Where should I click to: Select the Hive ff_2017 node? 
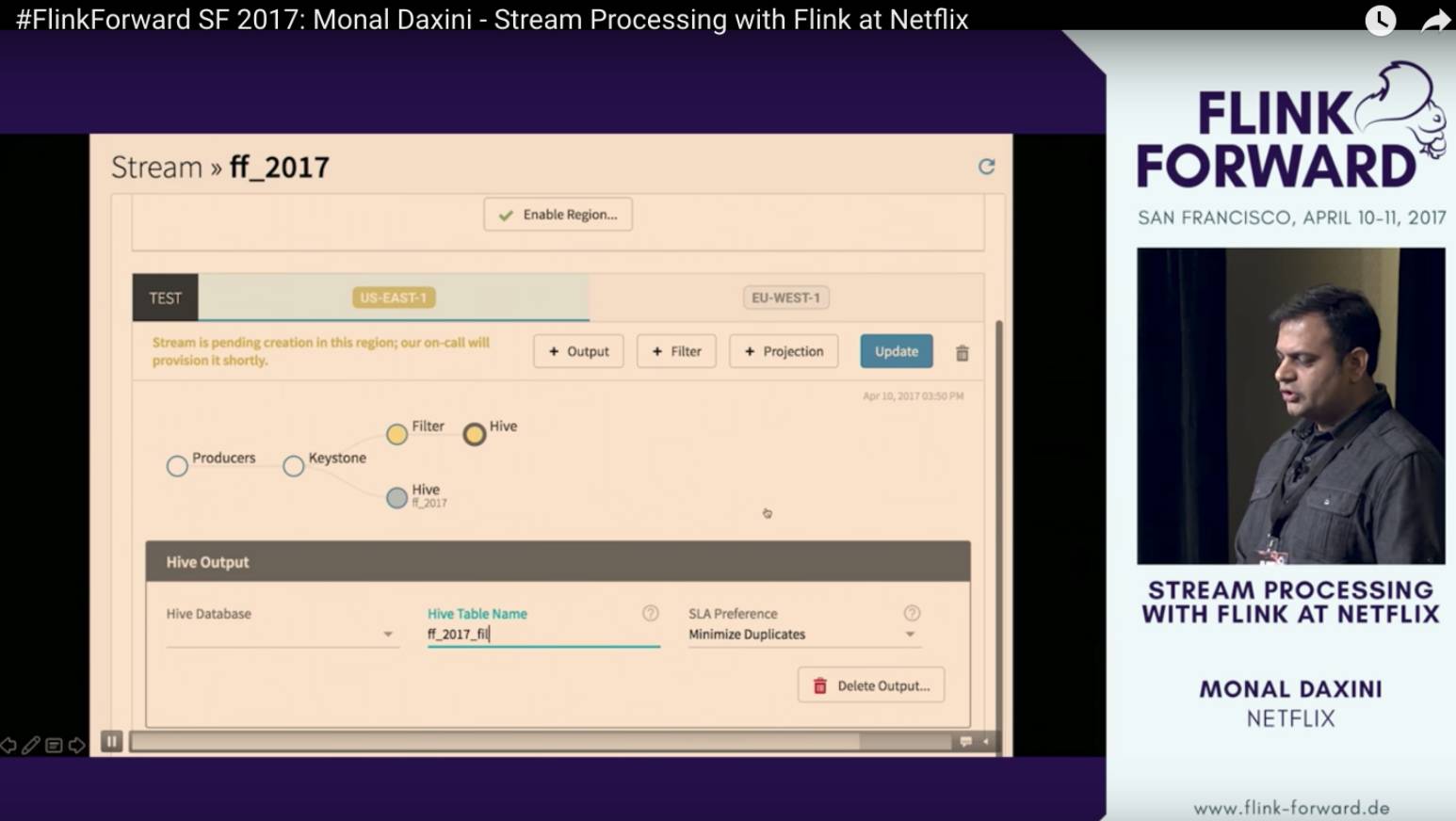(397, 497)
